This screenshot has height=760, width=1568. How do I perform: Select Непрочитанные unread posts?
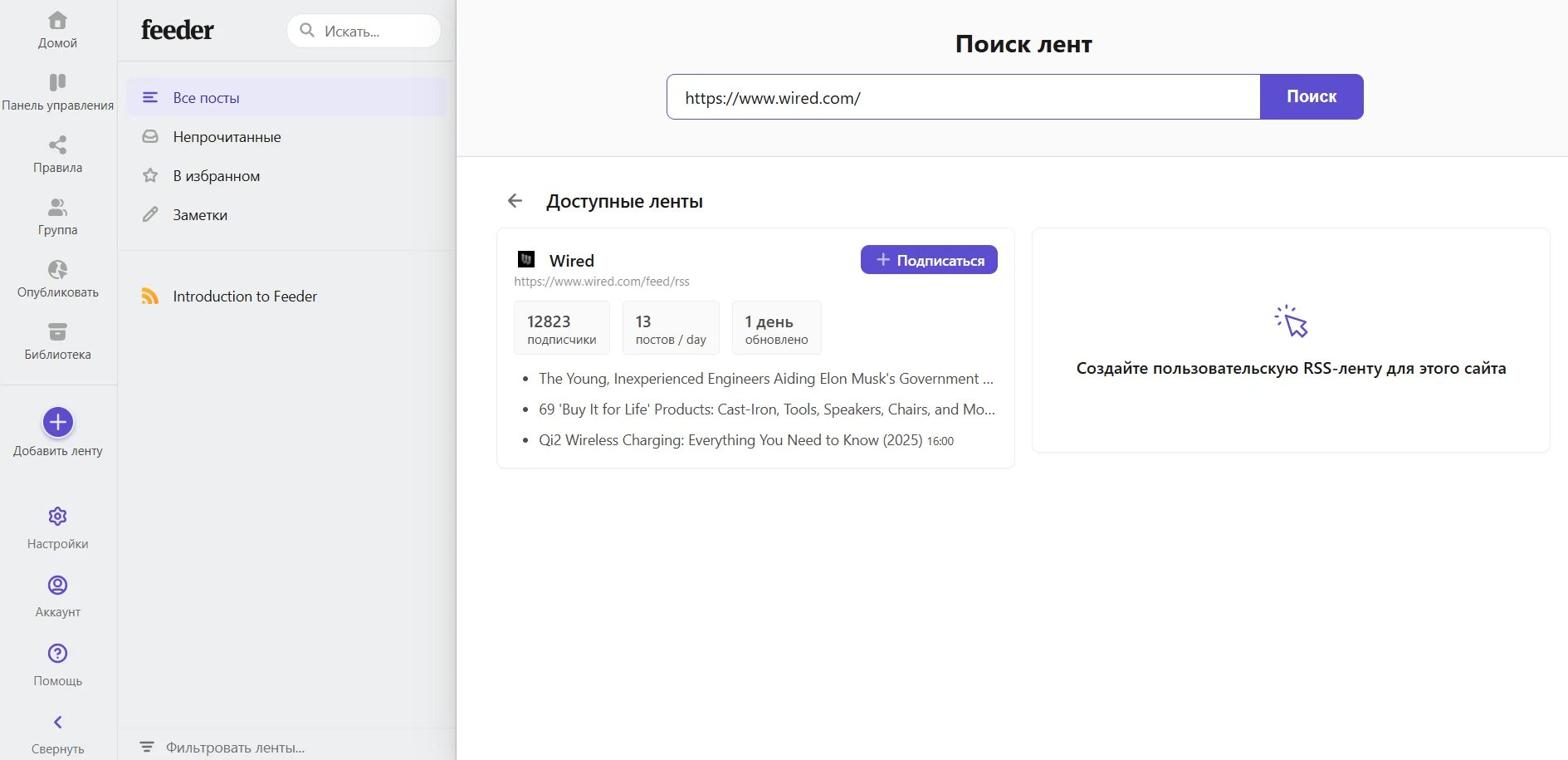286,136
